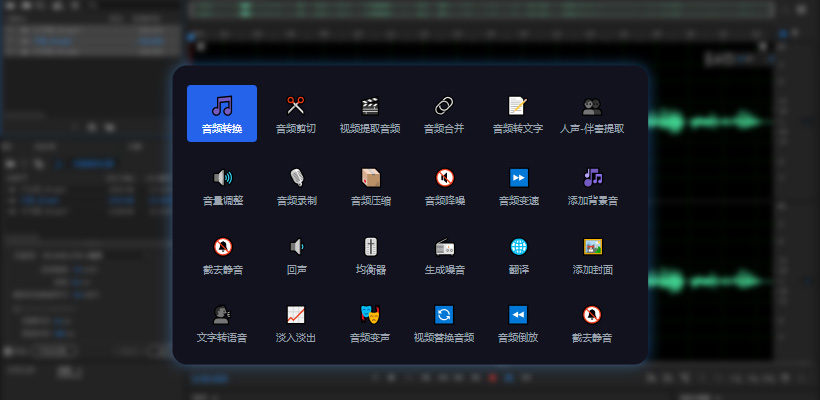The width and height of the screenshot is (820, 400).
Task: Open 添加封面 picture tool
Action: [x=592, y=255]
